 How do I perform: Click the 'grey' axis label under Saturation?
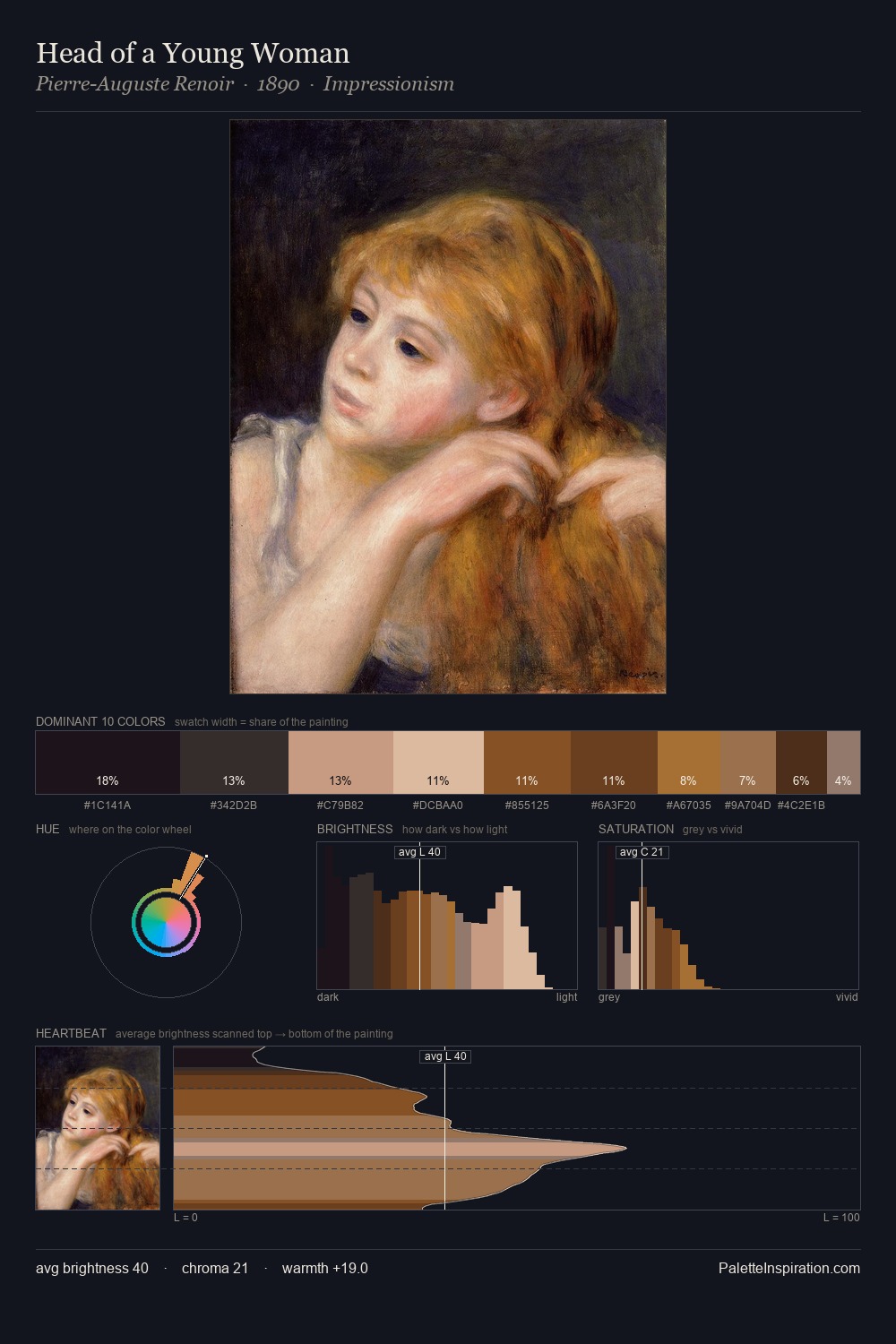pyautogui.click(x=609, y=997)
